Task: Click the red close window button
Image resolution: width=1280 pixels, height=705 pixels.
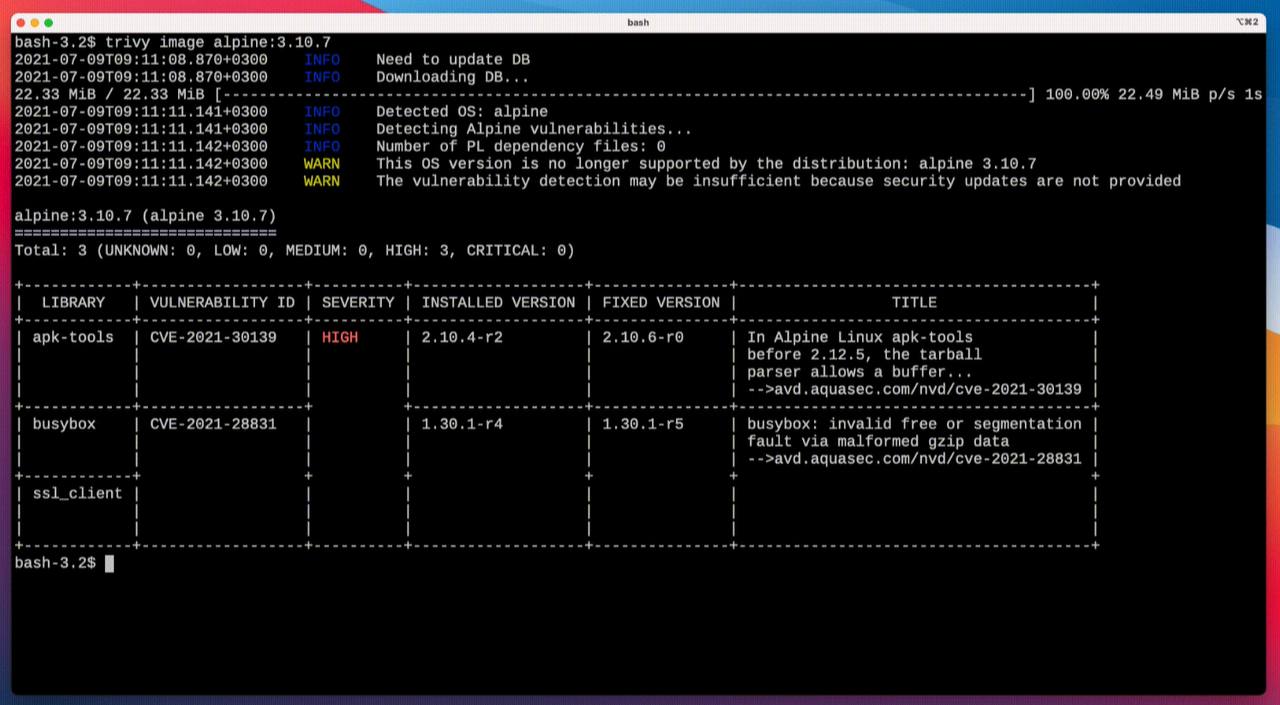Action: [21, 22]
